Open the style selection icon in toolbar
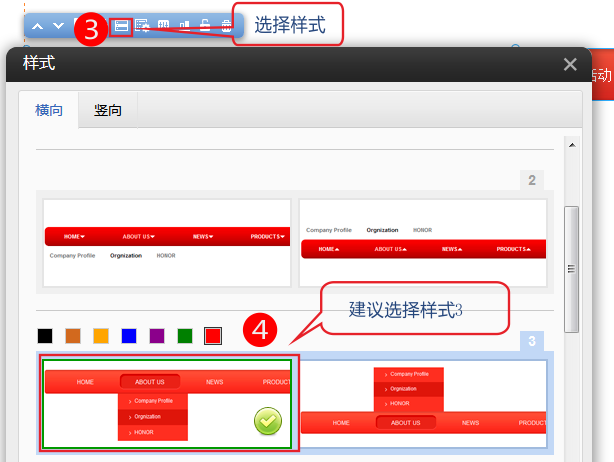The height and width of the screenshot is (462, 614). (x=121, y=26)
